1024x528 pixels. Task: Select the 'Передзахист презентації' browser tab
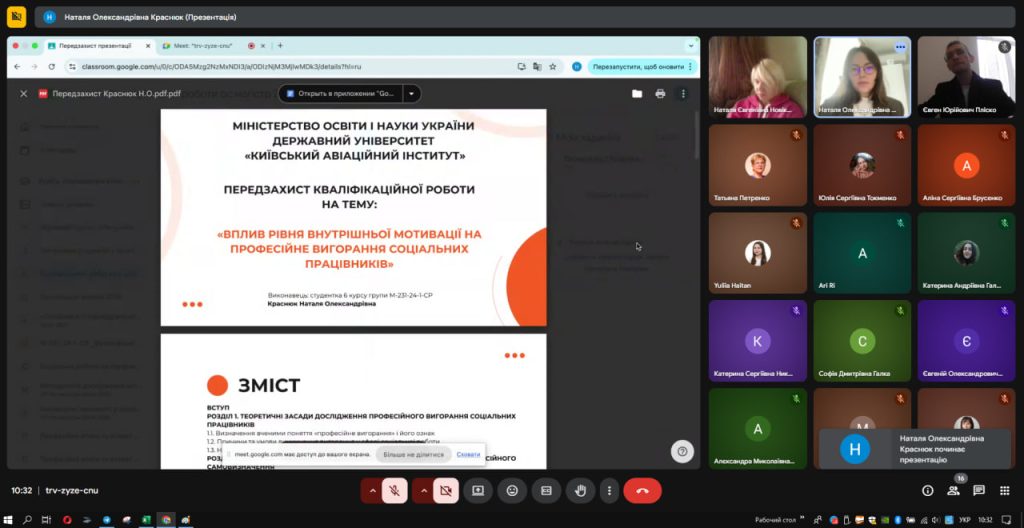[x=94, y=46]
